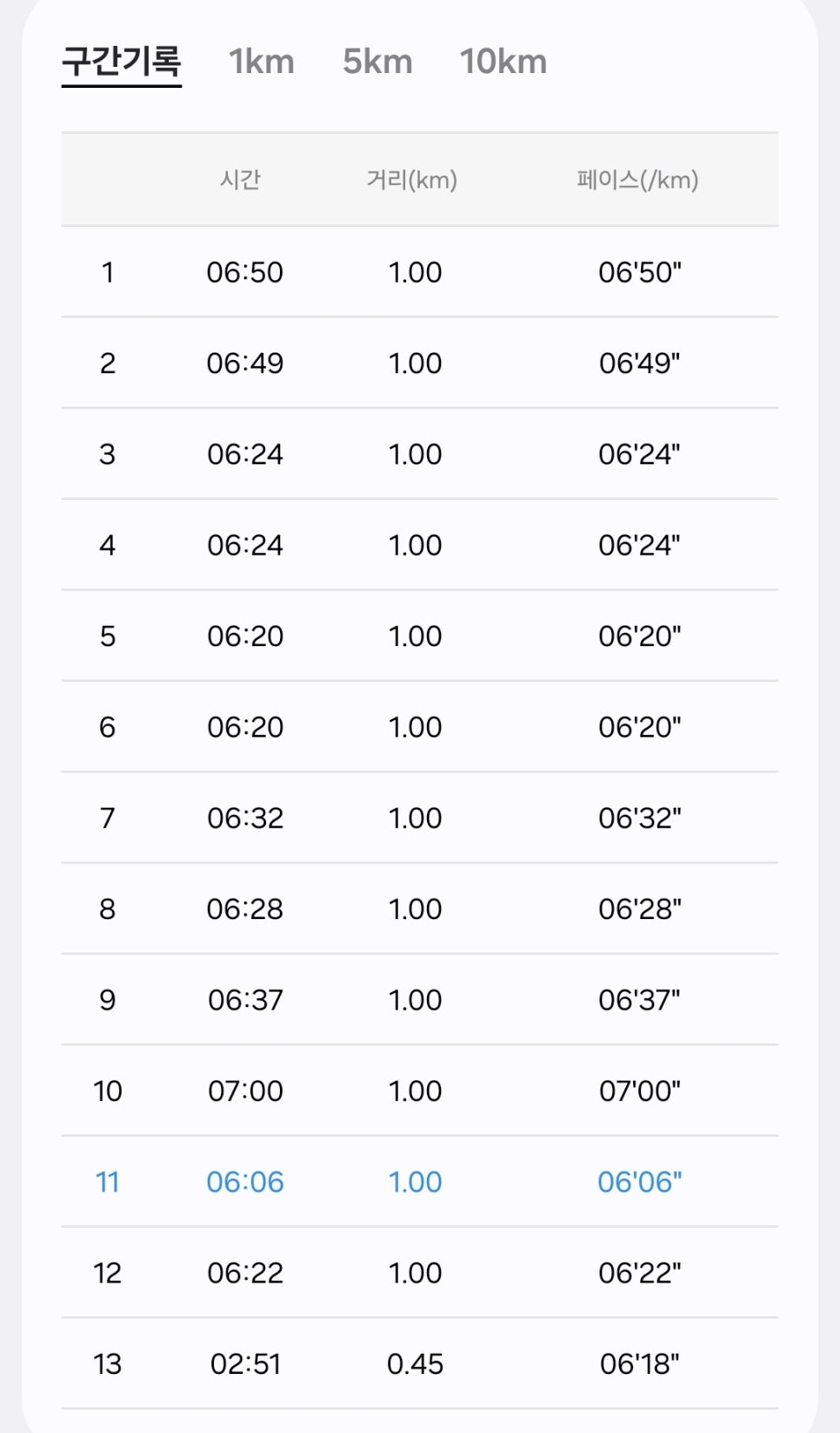840x1433 pixels.
Task: Click the lap number 6 cell
Action: point(107,727)
